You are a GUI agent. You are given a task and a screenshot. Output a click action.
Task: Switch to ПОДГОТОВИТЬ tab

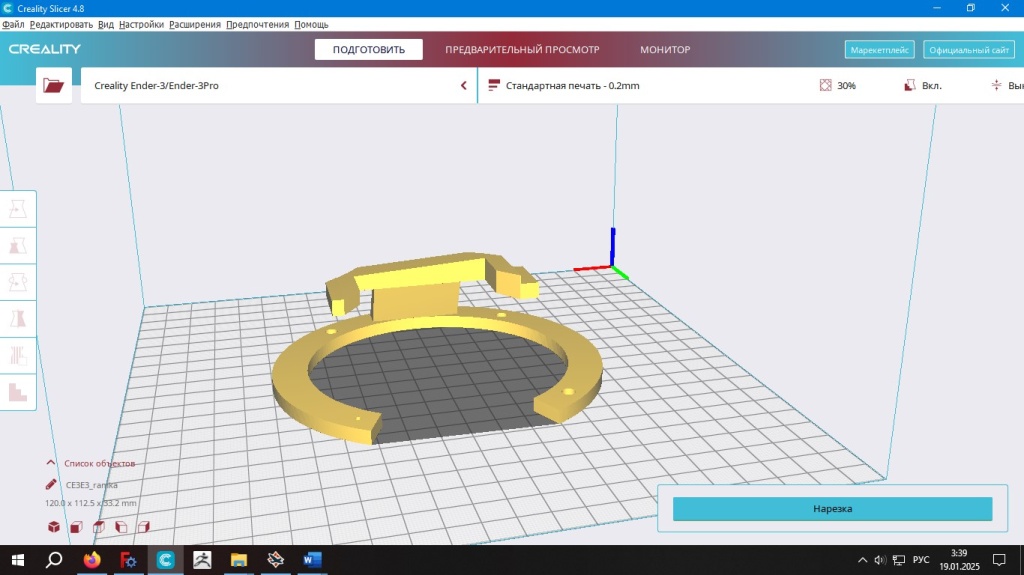(x=368, y=49)
